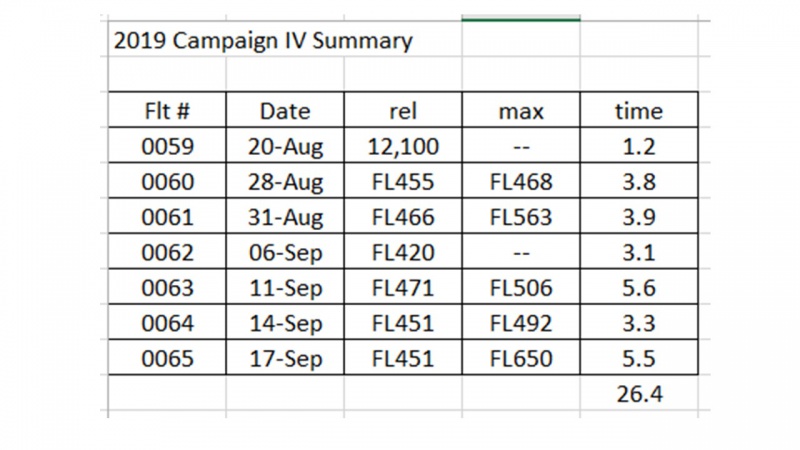
Task: Select the FL506 max cell
Action: point(520,287)
